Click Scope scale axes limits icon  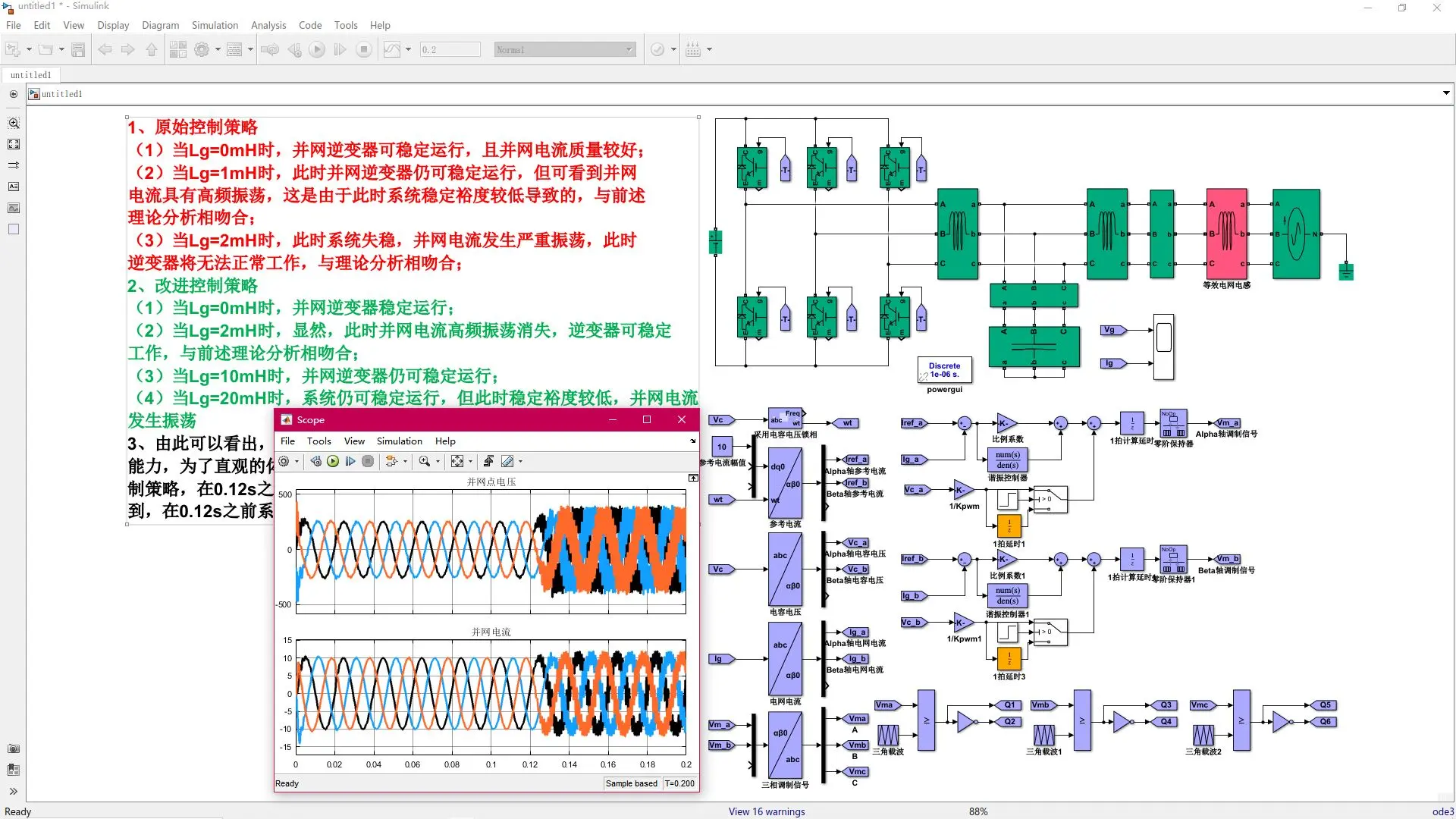coord(457,461)
